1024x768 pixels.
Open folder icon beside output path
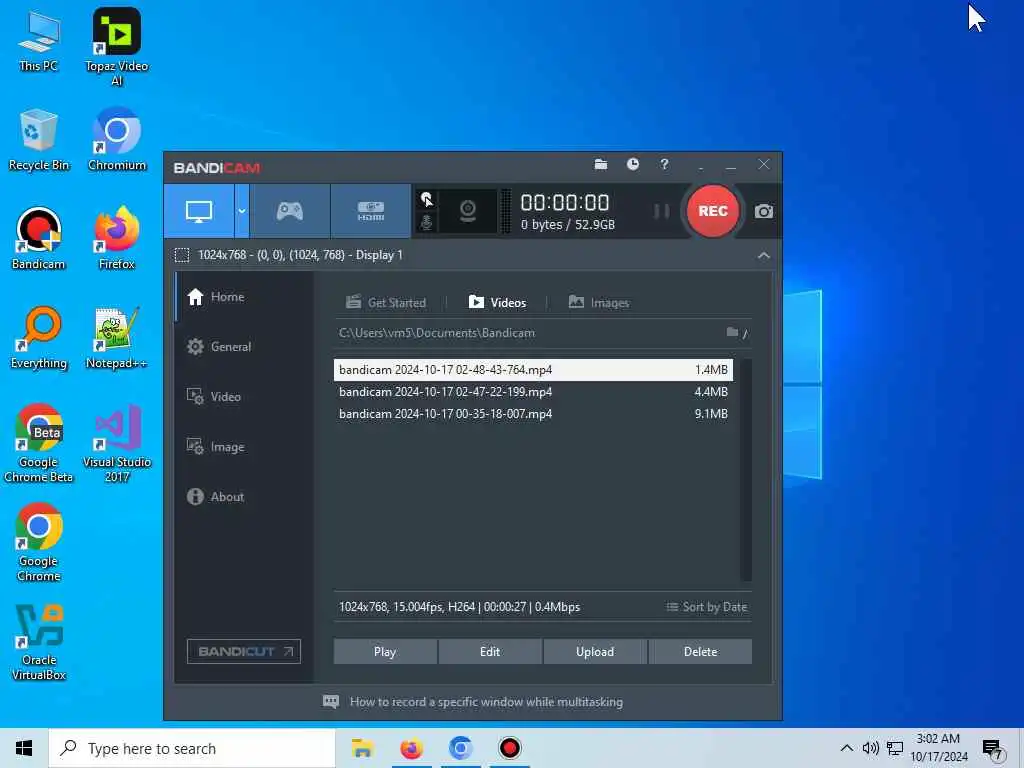(x=732, y=332)
